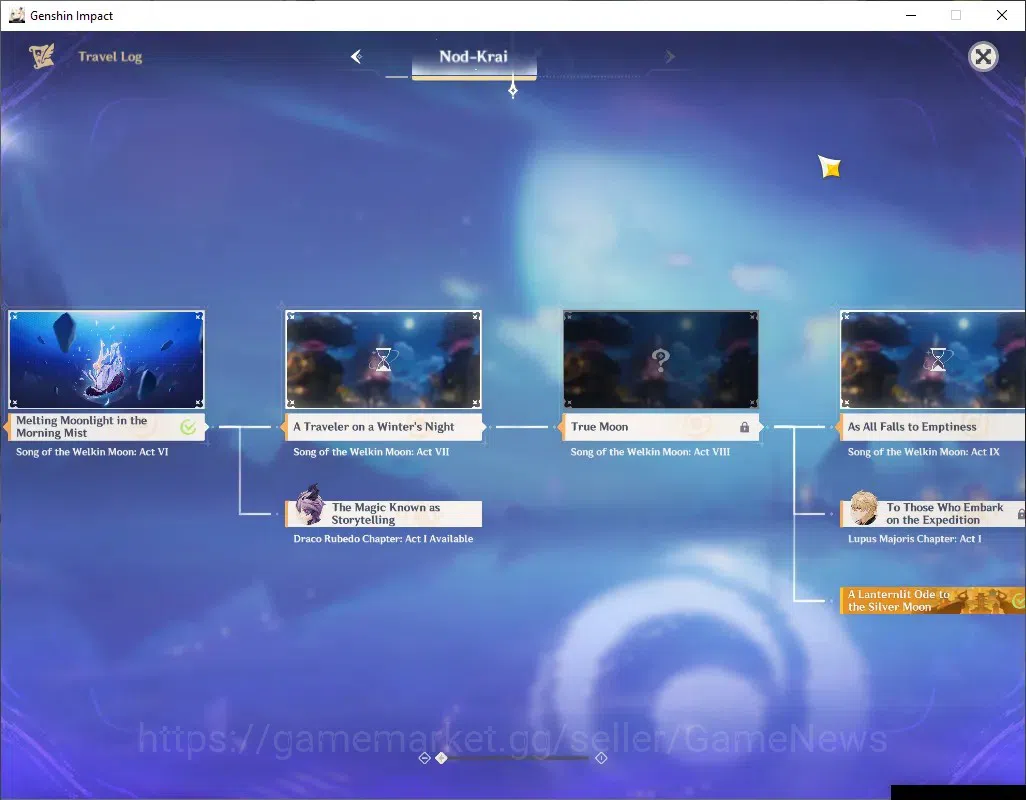
Task: Click question mark icon on True Moon thumbnail
Action: pyautogui.click(x=661, y=359)
